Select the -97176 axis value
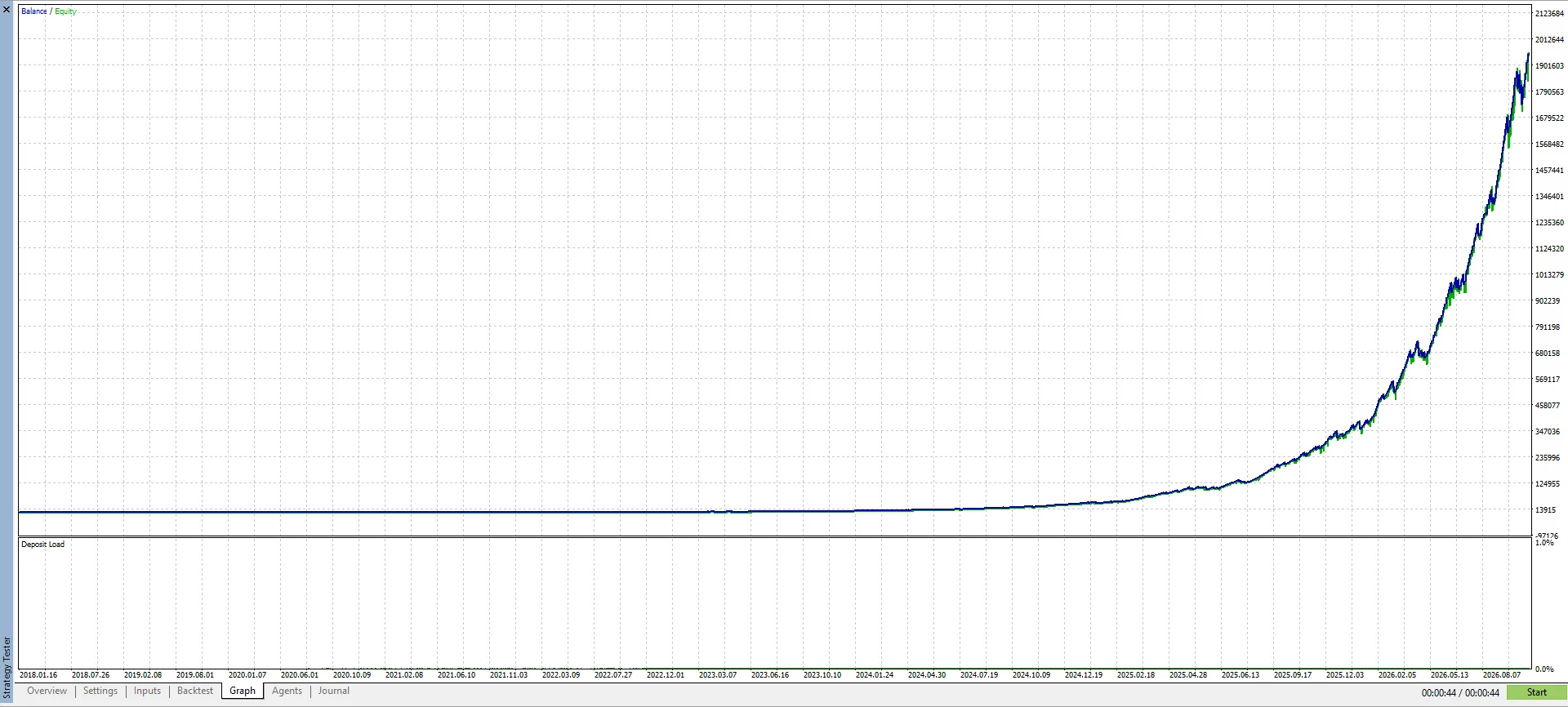 coord(1547,536)
